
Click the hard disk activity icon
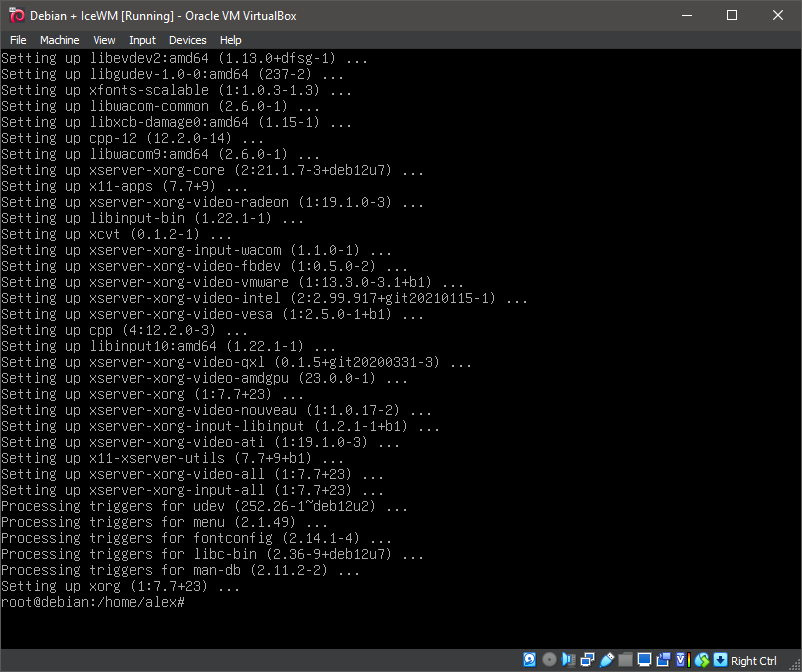tap(529, 660)
